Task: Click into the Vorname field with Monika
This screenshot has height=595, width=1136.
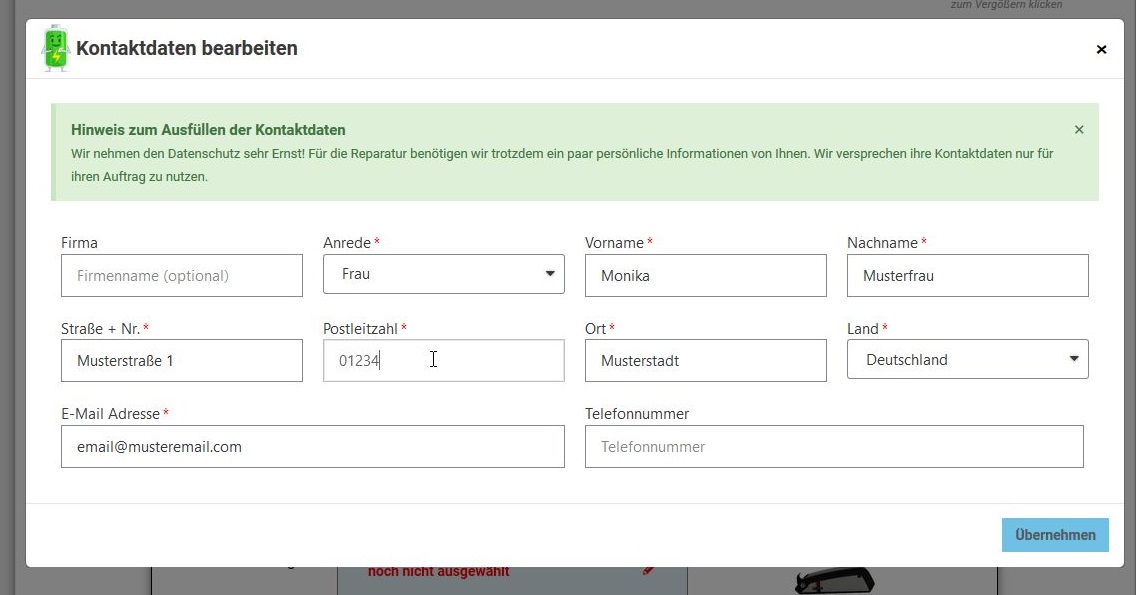Action: 705,276
